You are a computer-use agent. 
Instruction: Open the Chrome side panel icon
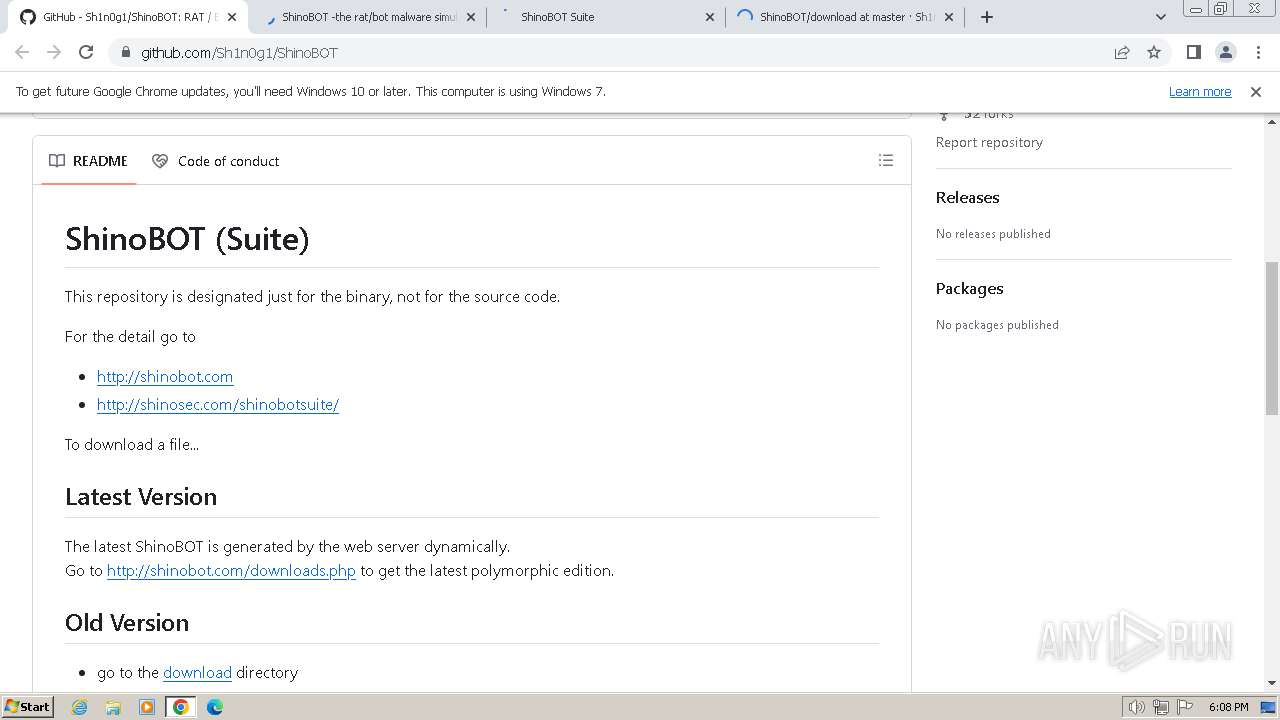[x=1193, y=52]
